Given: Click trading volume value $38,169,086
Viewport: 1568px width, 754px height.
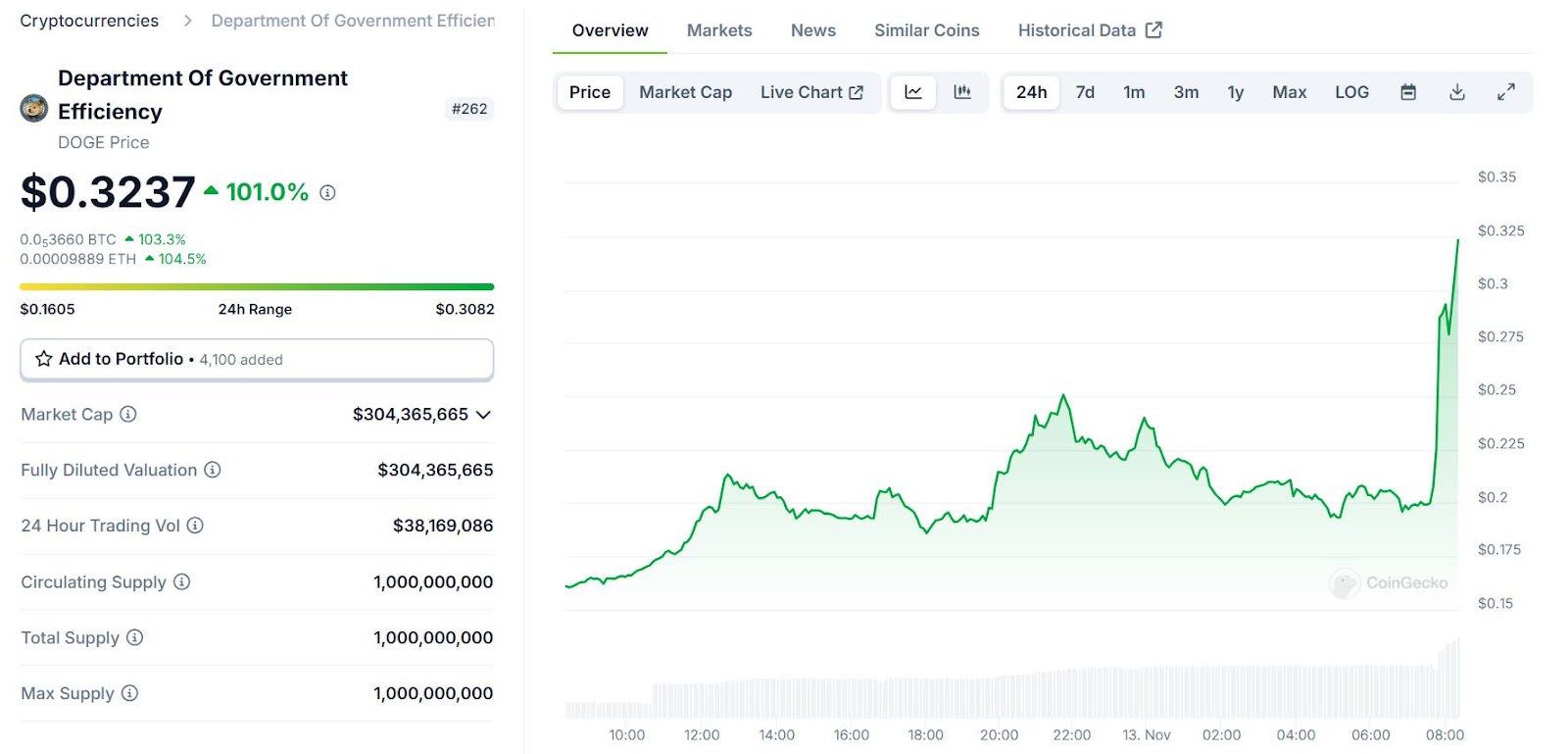Looking at the screenshot, I should click(x=443, y=526).
